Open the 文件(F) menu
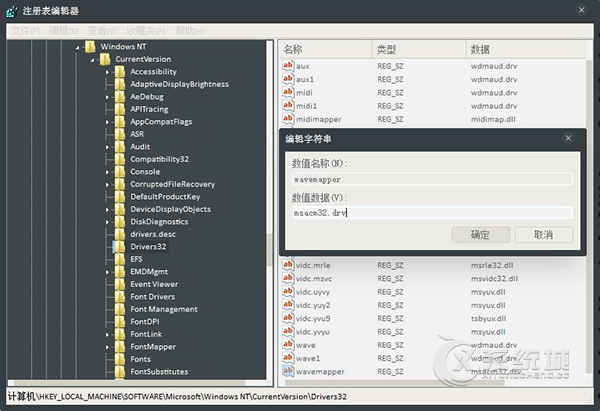 click(x=25, y=31)
